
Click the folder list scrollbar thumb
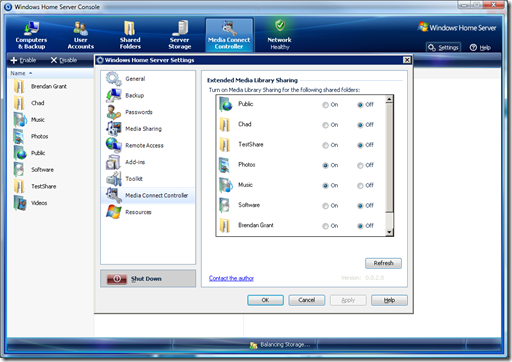389,157
